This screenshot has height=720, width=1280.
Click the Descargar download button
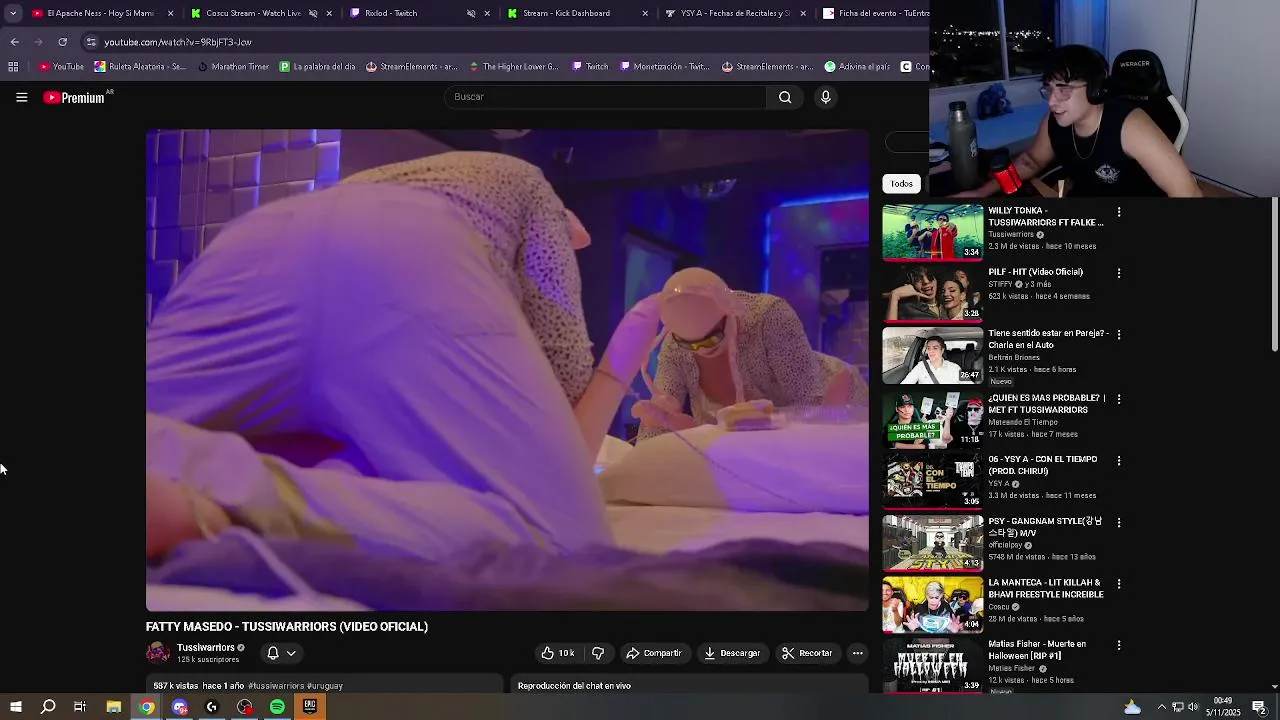click(733, 653)
